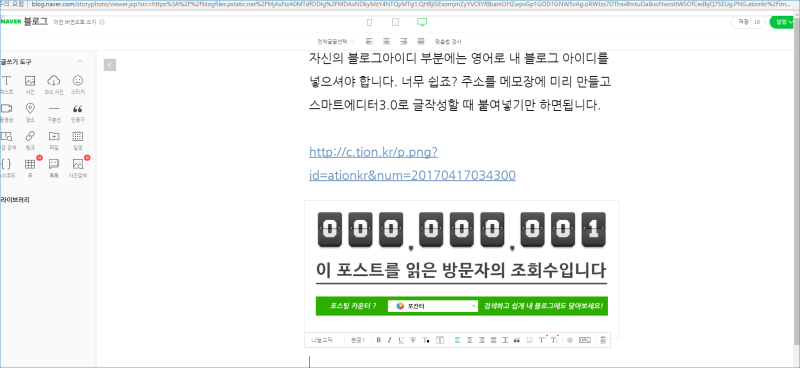The width and height of the screenshot is (800, 368).
Task: Apply bold in floating format toolbar
Action: [x=379, y=340]
